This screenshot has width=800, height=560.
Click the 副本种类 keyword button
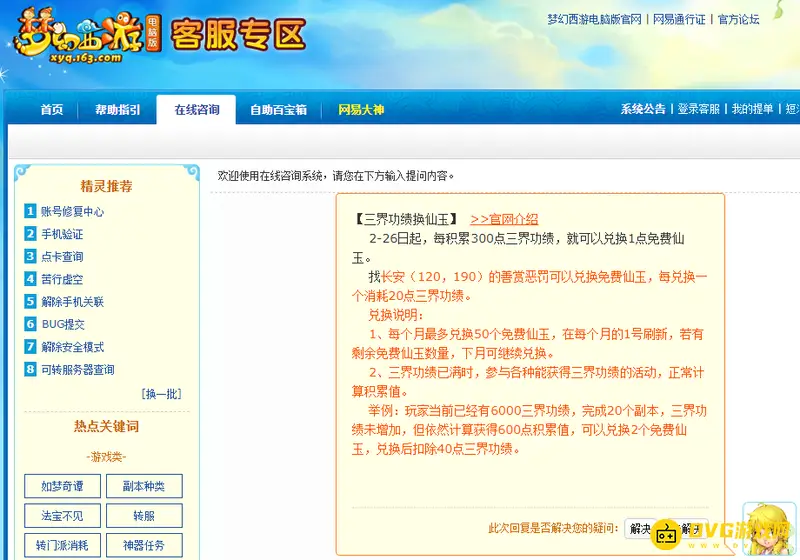tap(144, 486)
